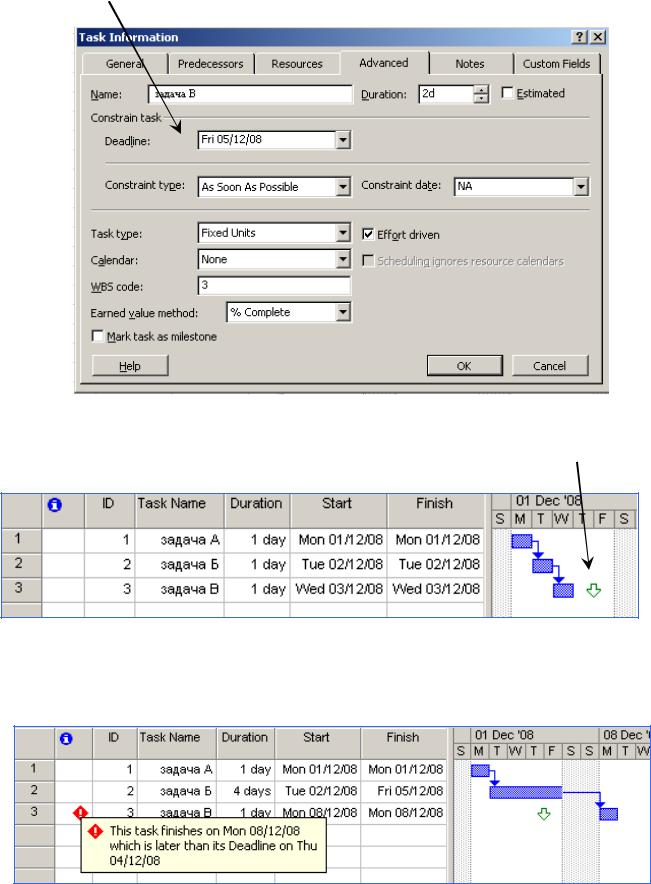Screen dimensions: 651x884
Task: Open the Calendar dropdown
Action: [x=343, y=259]
